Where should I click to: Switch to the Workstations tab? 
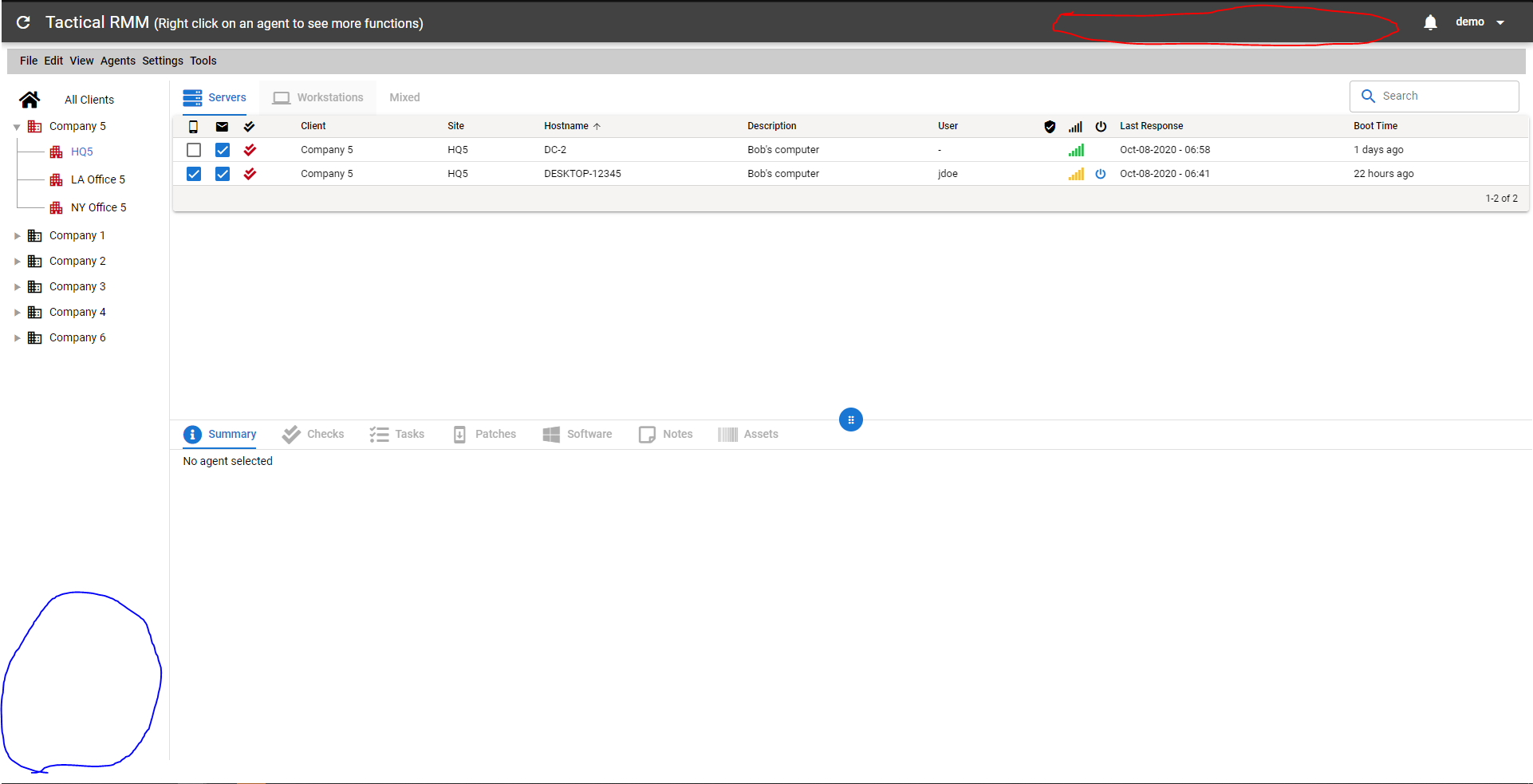[317, 97]
